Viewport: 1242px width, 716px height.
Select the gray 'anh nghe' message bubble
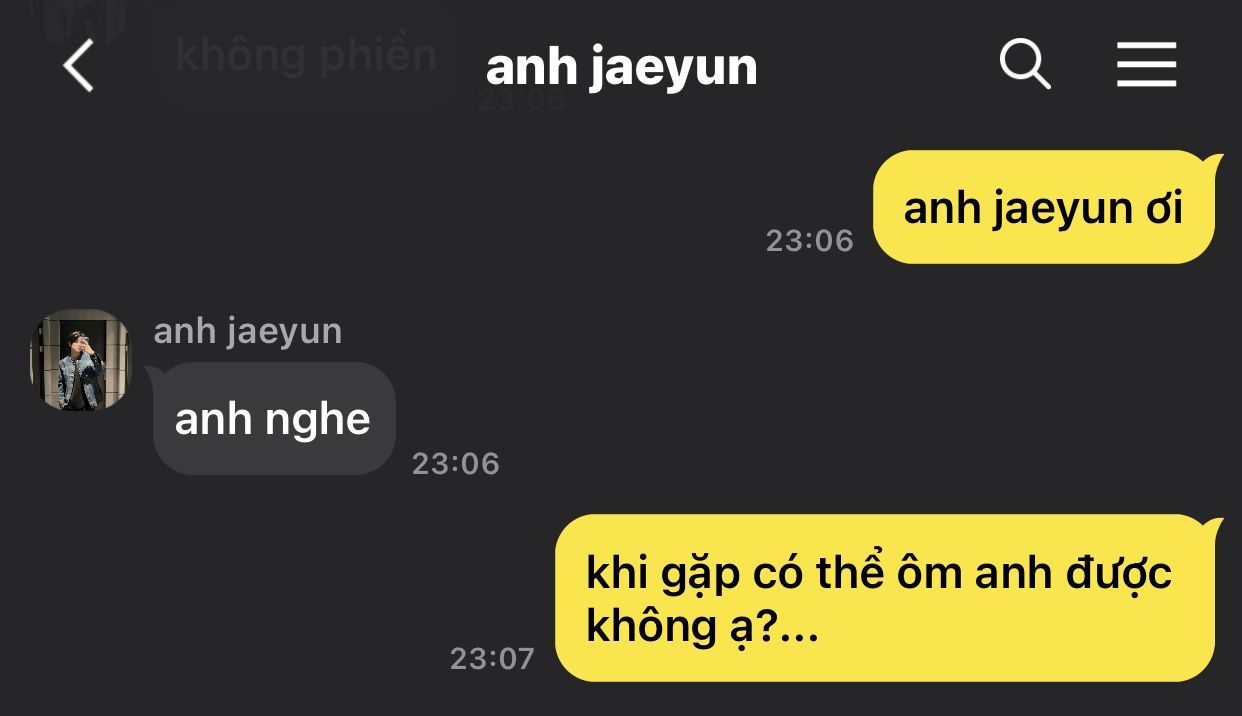click(x=272, y=418)
